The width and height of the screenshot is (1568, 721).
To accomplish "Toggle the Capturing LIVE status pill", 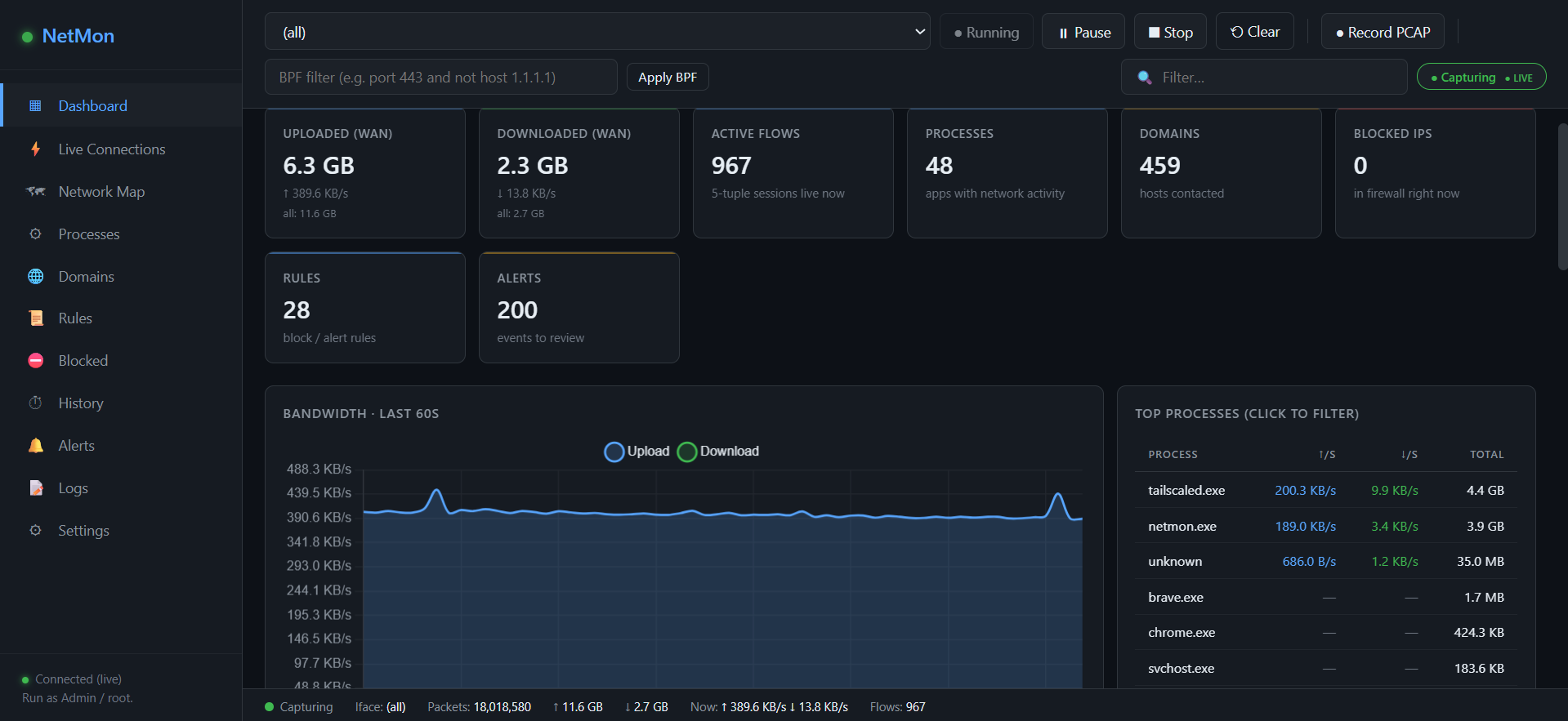I will click(1481, 77).
